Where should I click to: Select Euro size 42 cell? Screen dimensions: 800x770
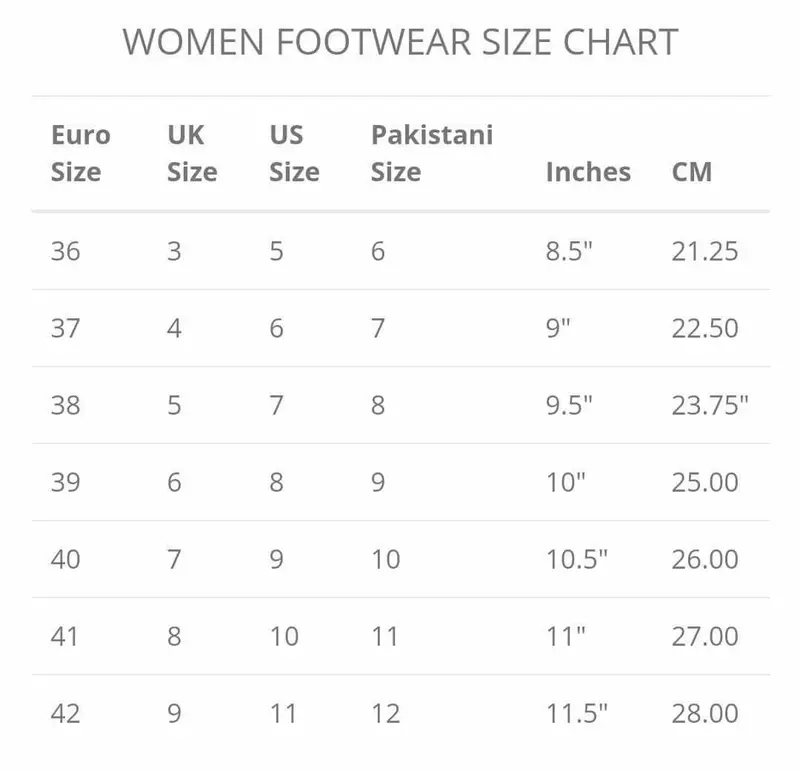click(66, 713)
